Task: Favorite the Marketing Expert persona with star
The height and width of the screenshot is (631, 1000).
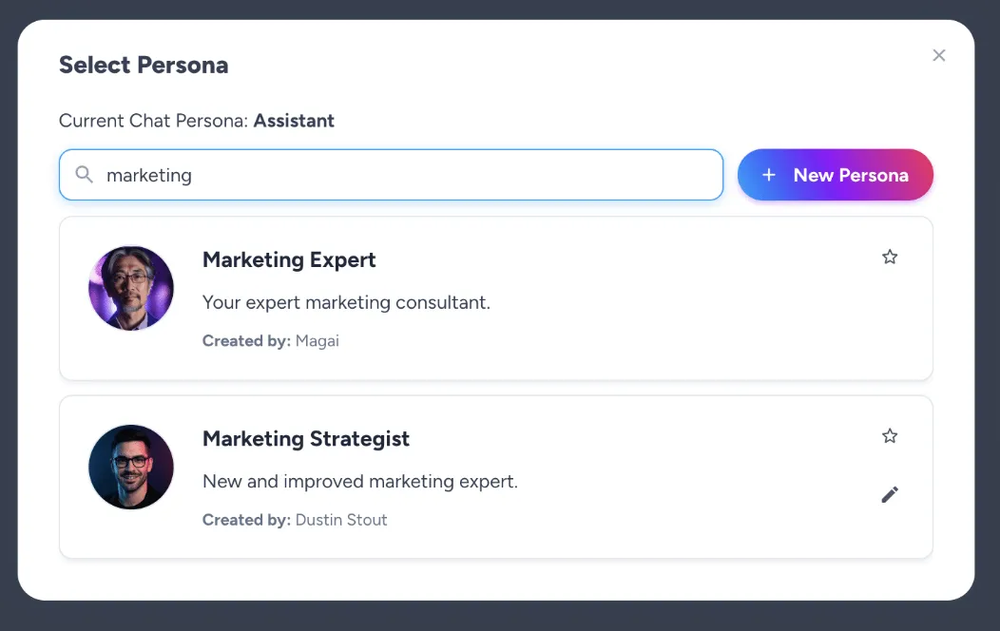Action: point(890,257)
